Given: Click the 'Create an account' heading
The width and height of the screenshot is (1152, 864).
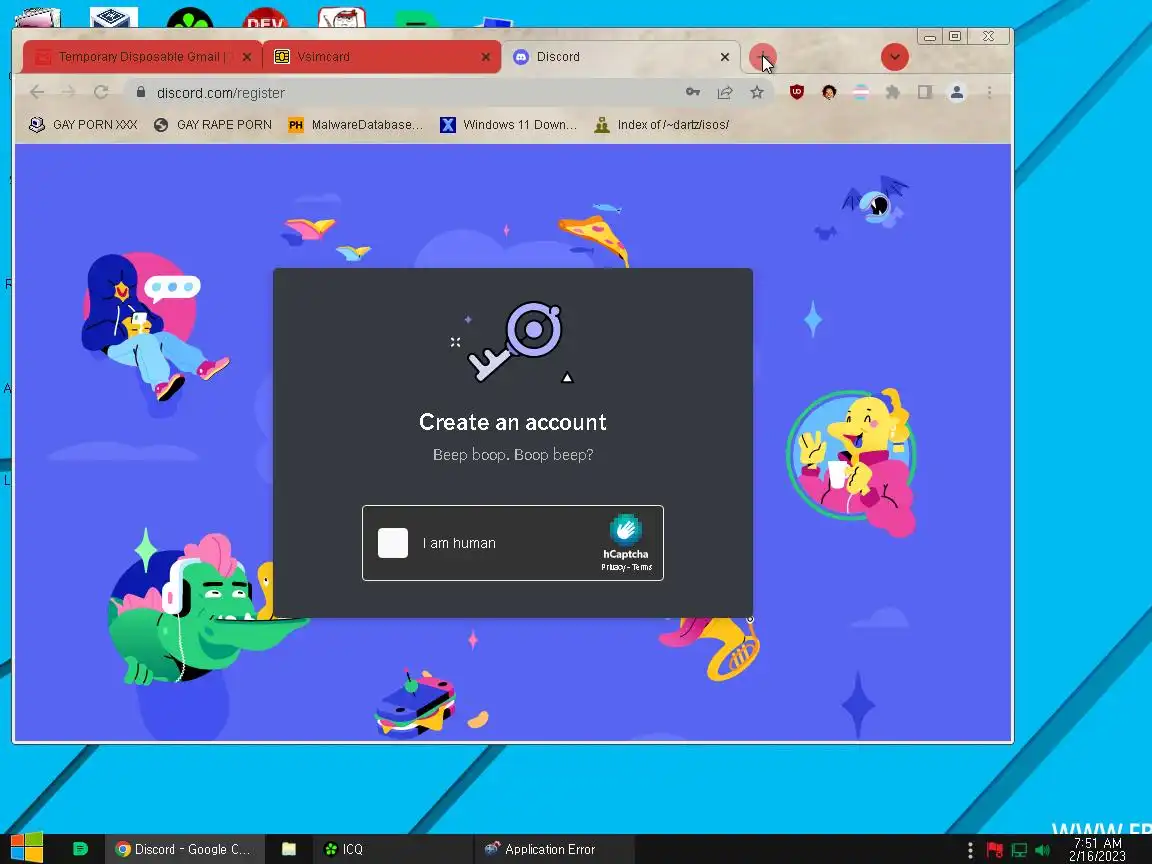Looking at the screenshot, I should pos(513,422).
